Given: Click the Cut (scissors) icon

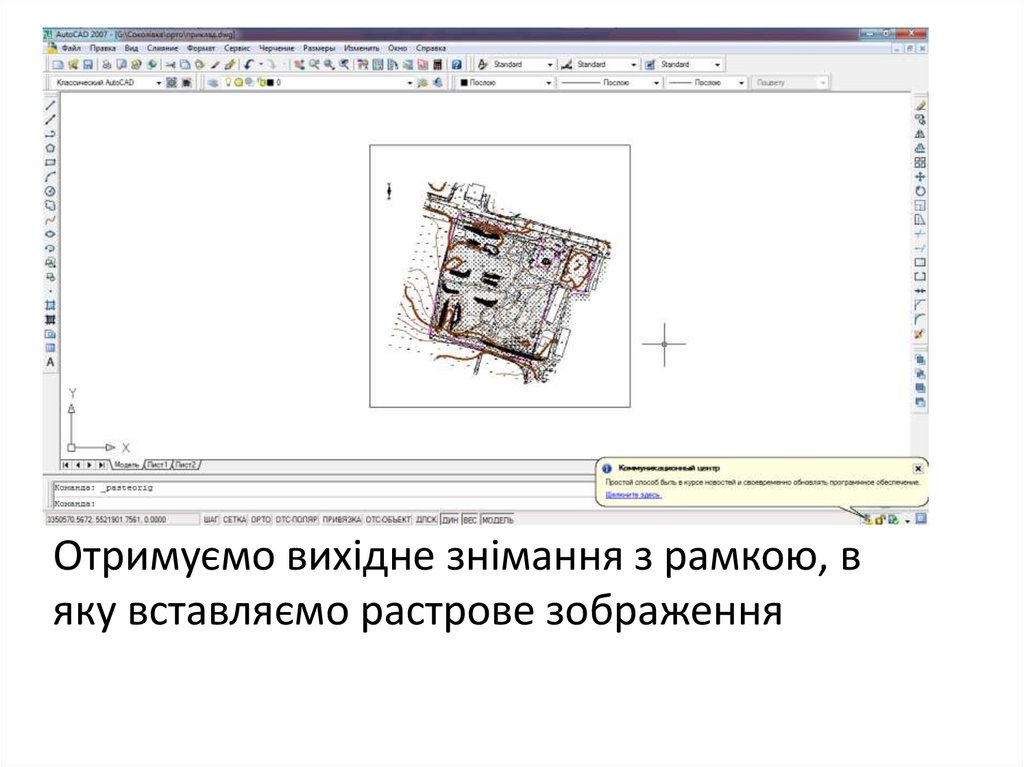Looking at the screenshot, I should coord(170,65).
